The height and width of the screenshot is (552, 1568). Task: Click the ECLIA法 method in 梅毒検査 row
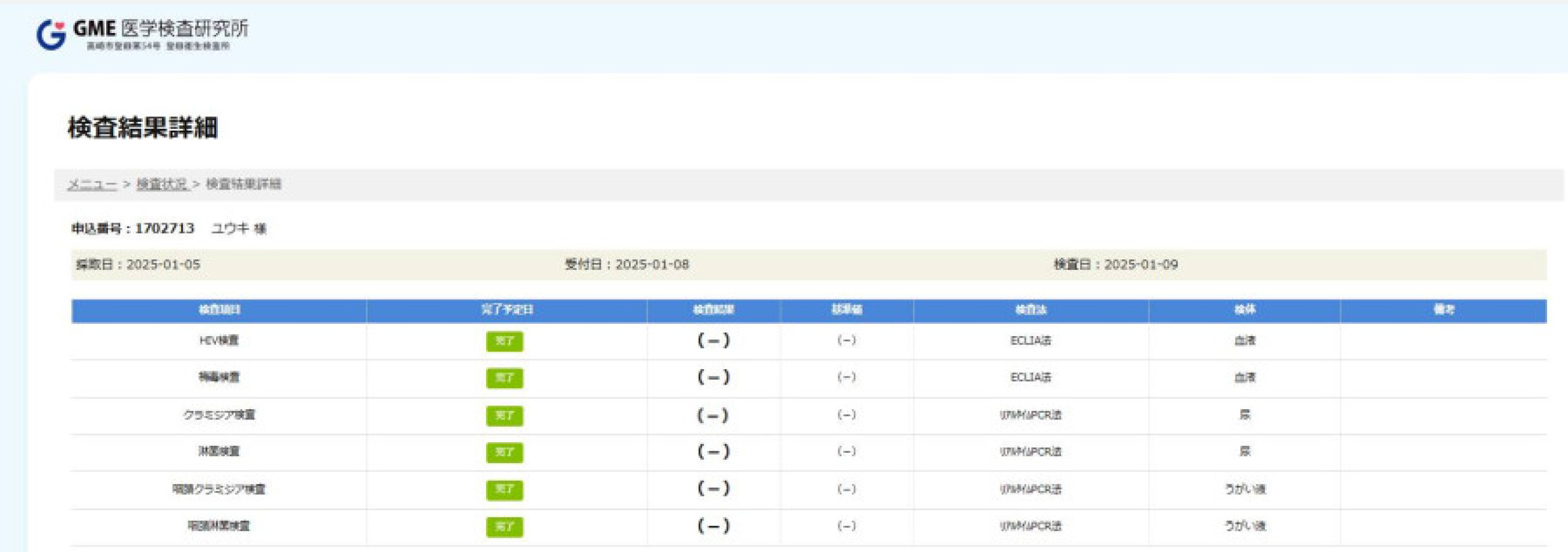pyautogui.click(x=1031, y=377)
